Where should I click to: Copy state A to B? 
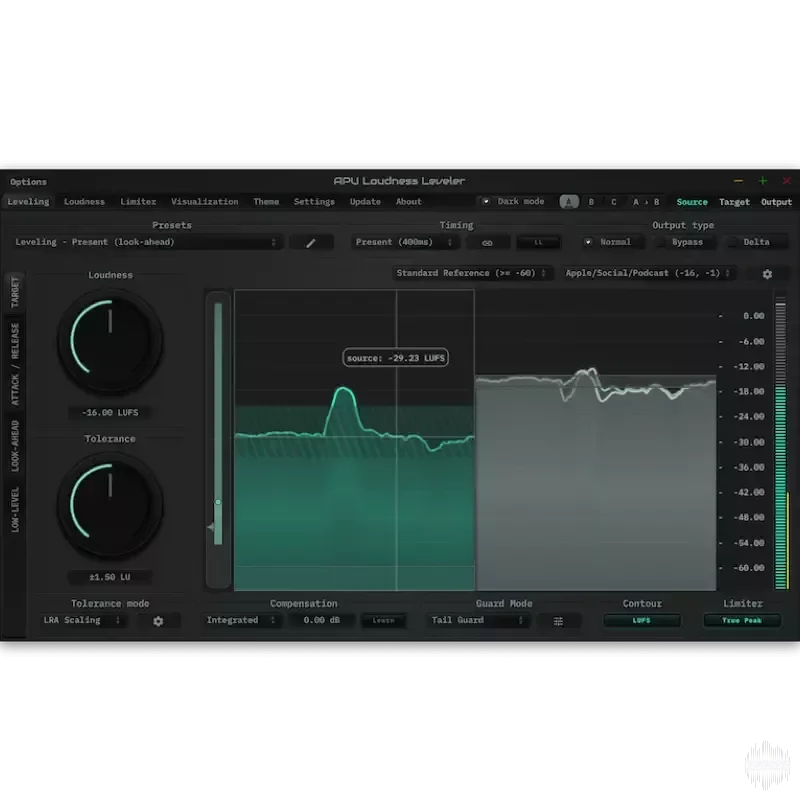(x=646, y=202)
